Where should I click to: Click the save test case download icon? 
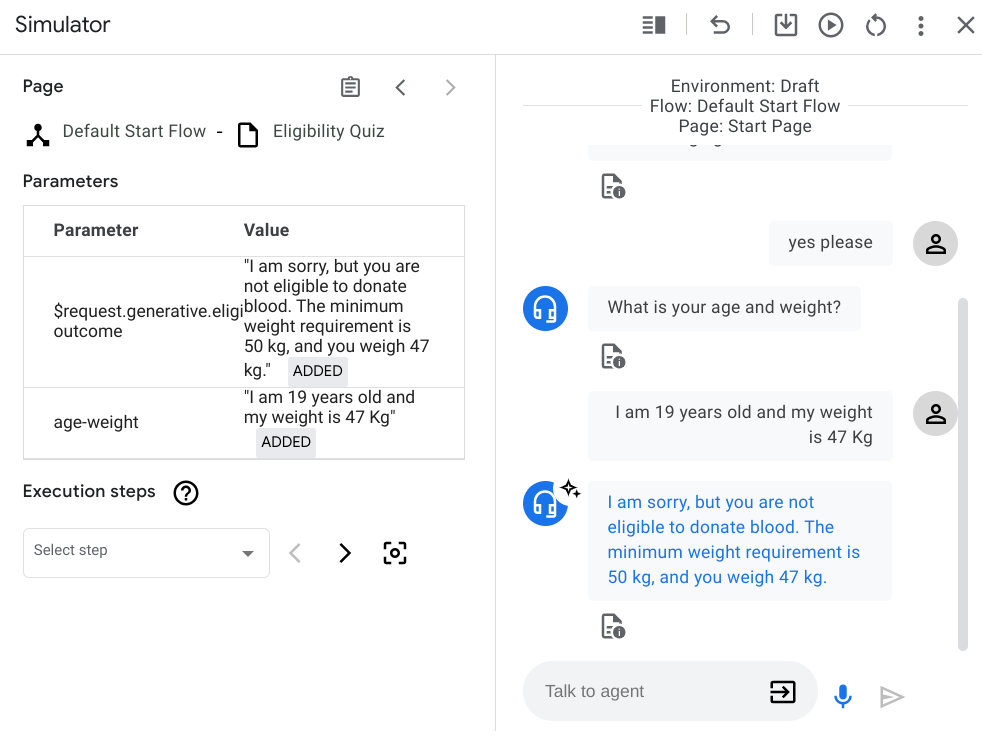click(786, 25)
